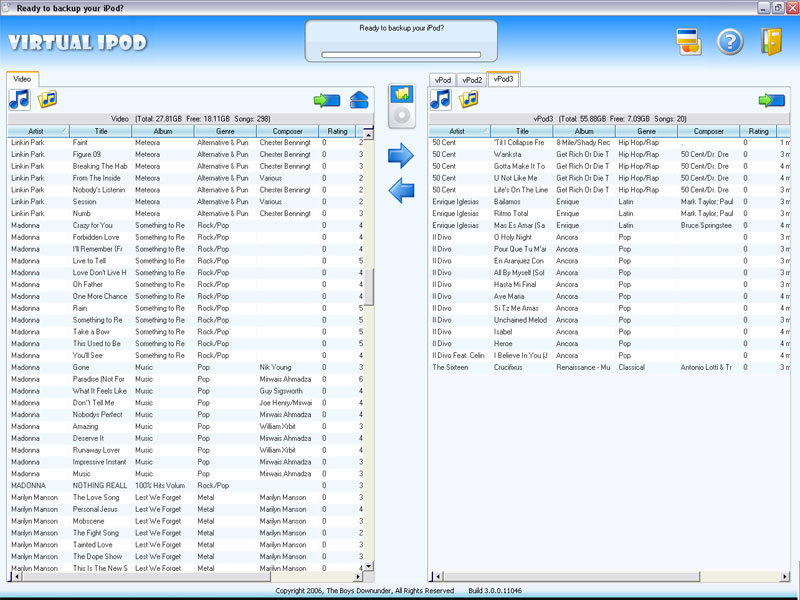Select Madonna 'Live to Tell' row
The image size is (800, 600).
pyautogui.click(x=186, y=261)
